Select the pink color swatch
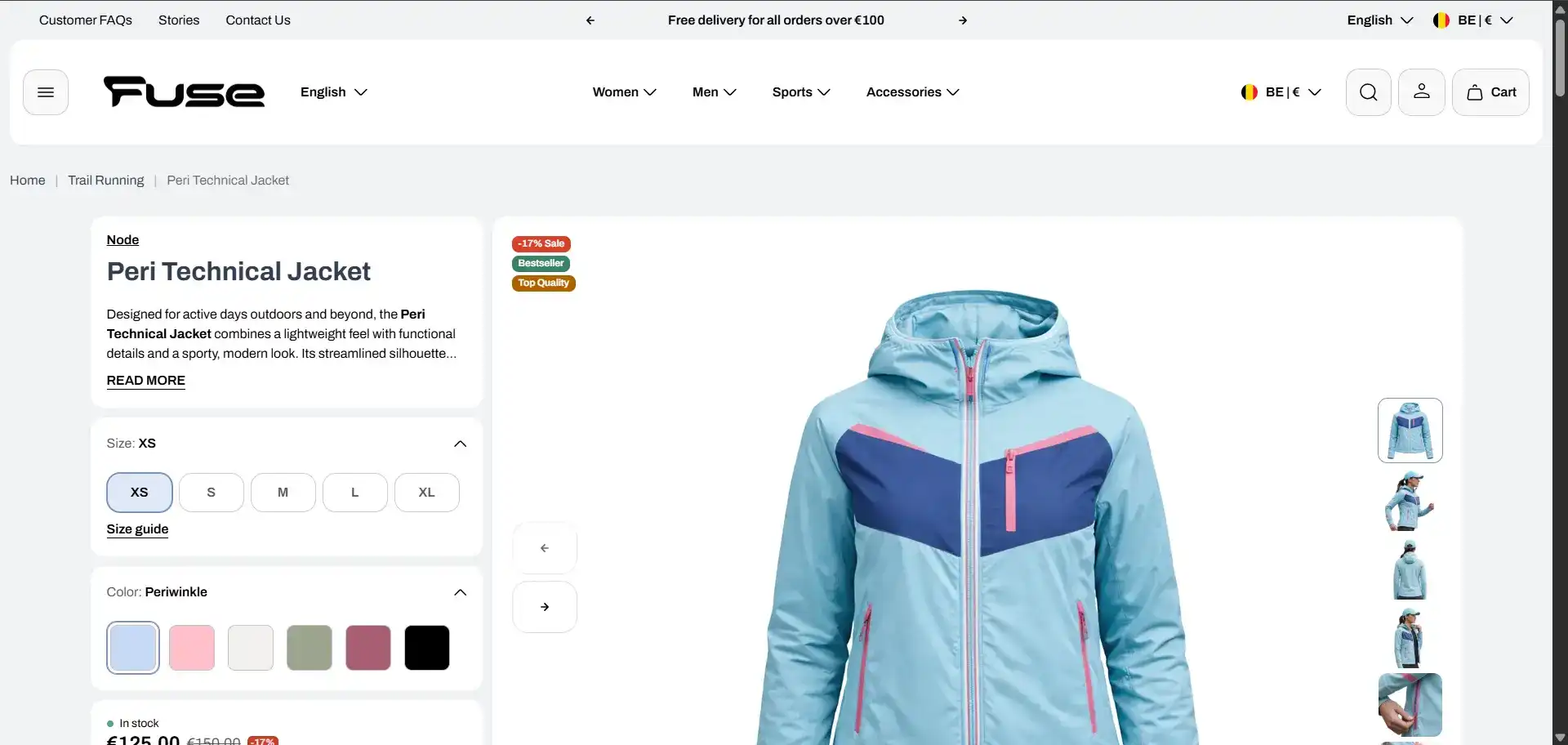The height and width of the screenshot is (745, 1568). pos(192,648)
